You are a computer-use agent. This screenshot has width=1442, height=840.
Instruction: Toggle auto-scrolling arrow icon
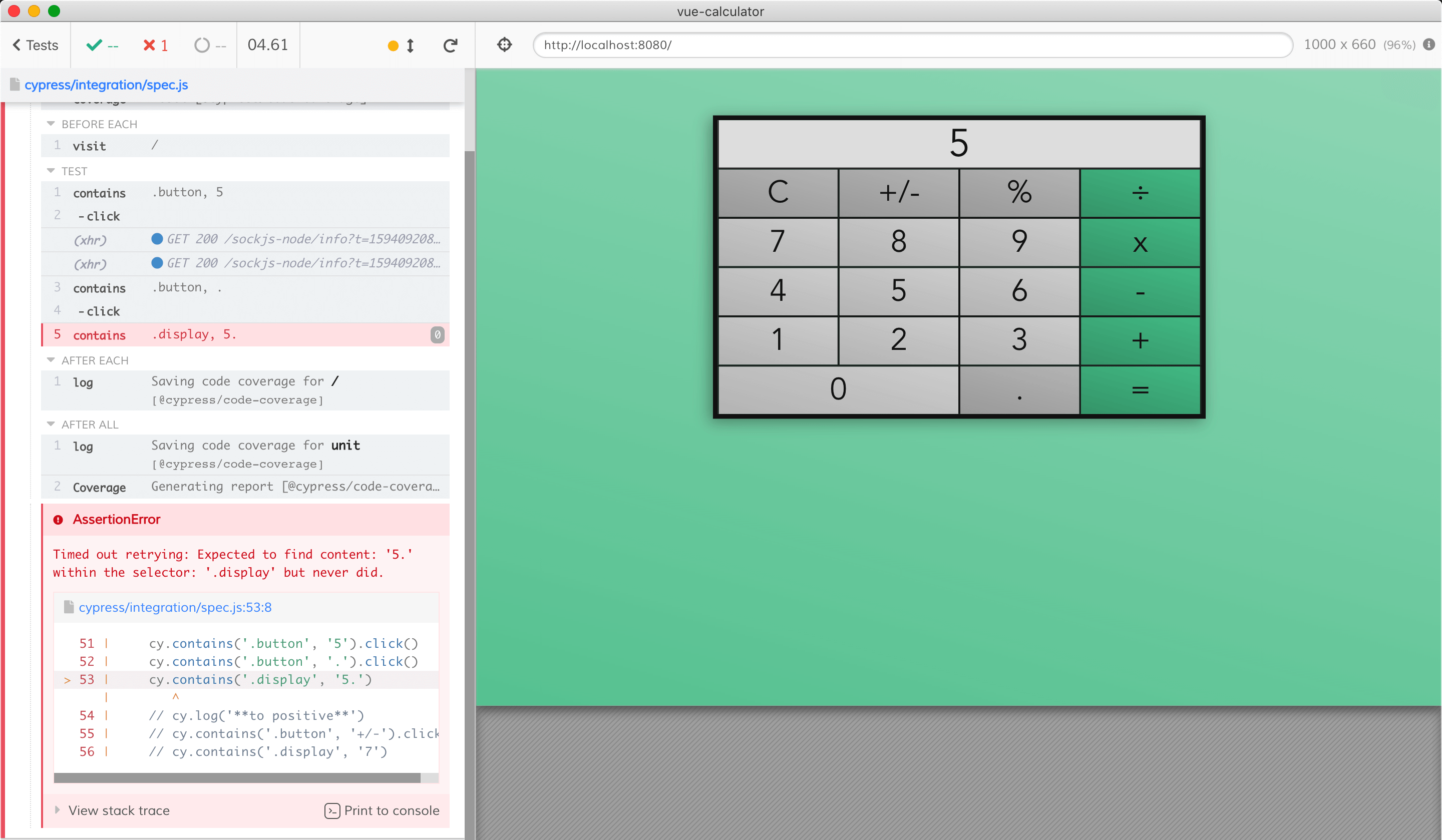pyautogui.click(x=410, y=45)
